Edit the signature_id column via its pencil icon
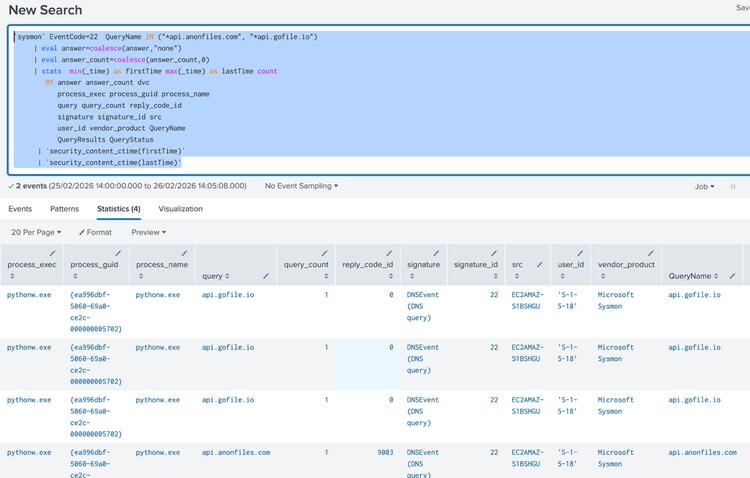Image resolution: width=750 pixels, height=478 pixels. pyautogui.click(x=494, y=254)
